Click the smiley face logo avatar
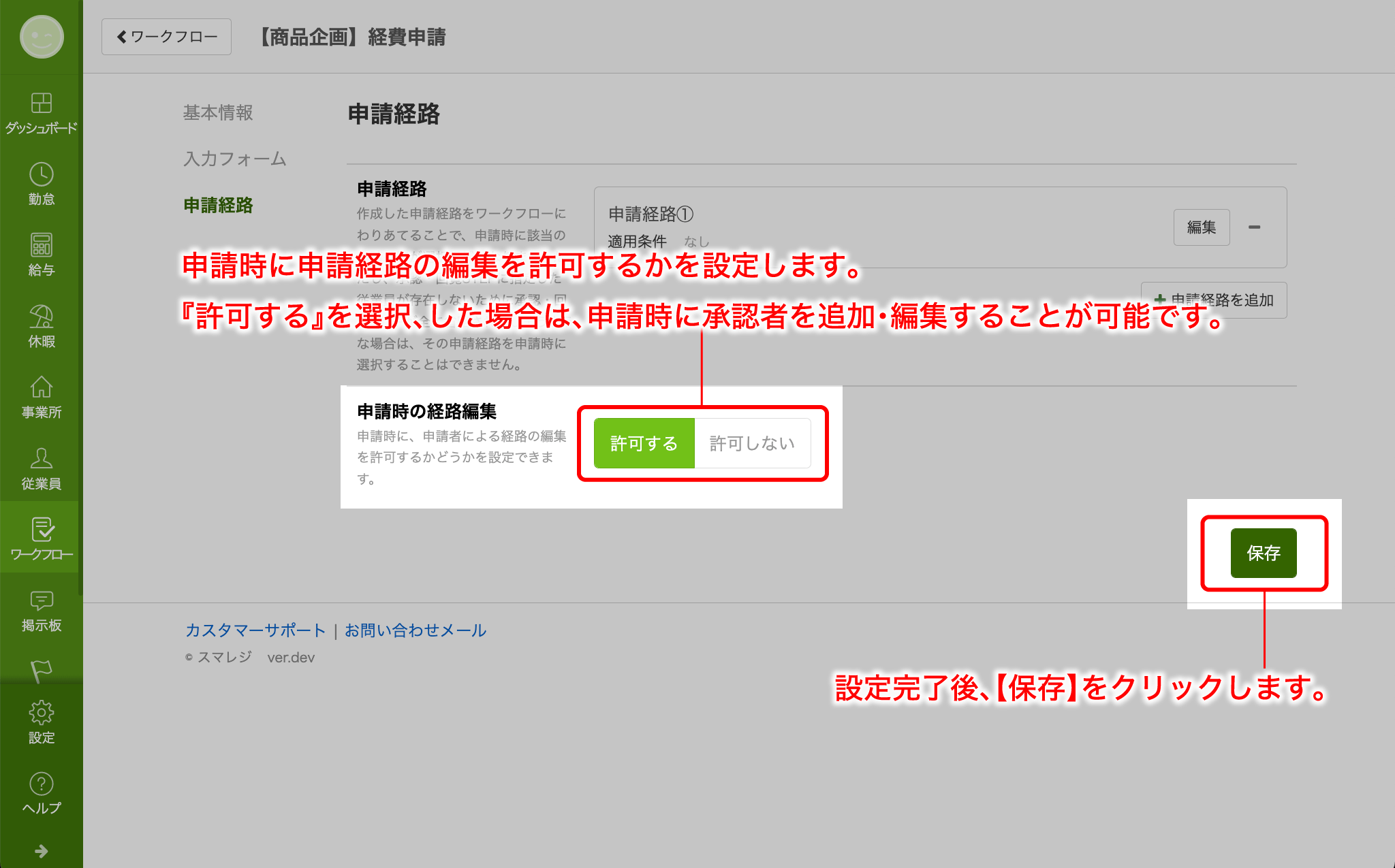The width and height of the screenshot is (1395, 868). point(42,36)
